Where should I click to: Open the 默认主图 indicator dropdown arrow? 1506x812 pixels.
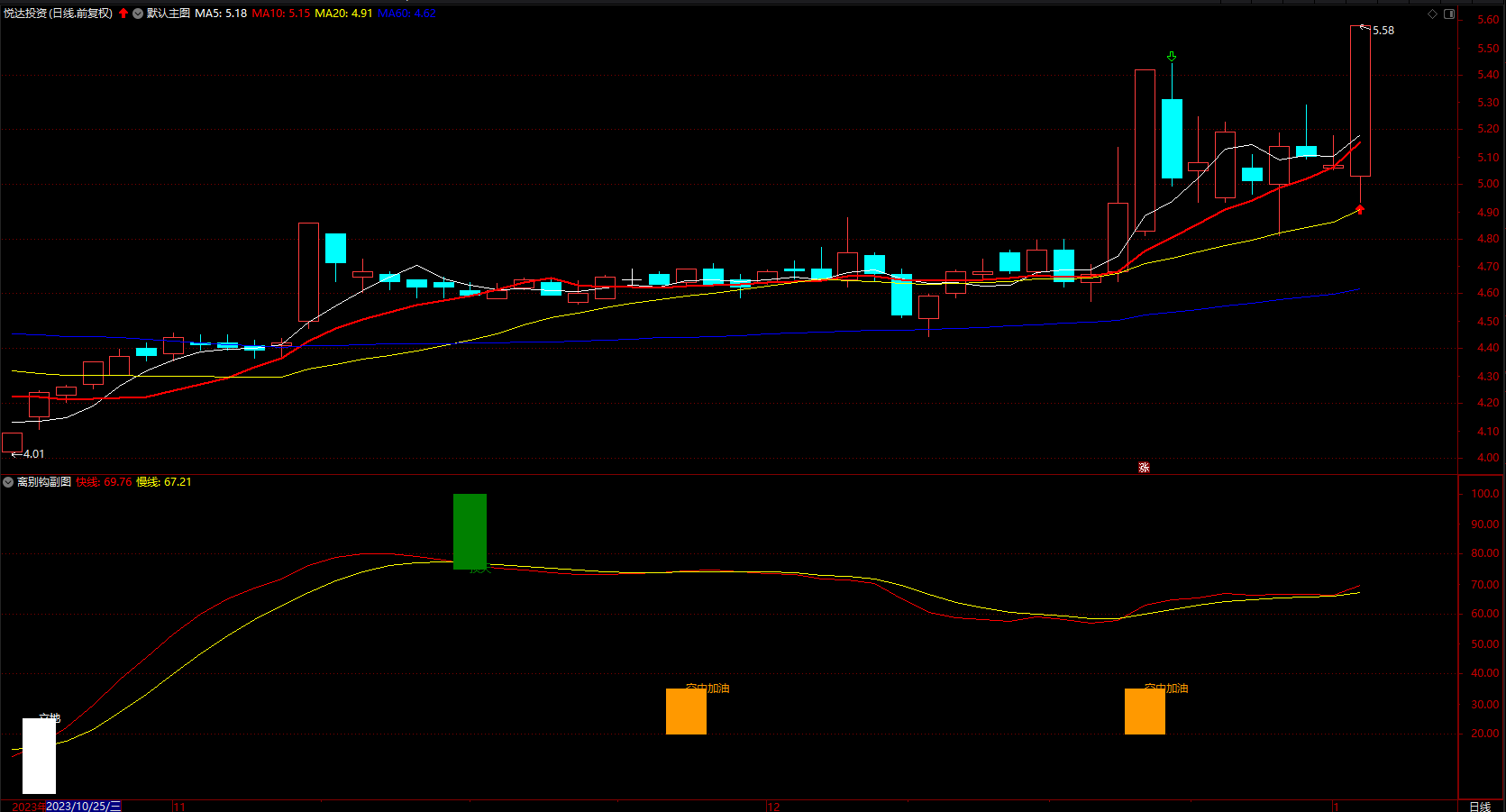[138, 14]
